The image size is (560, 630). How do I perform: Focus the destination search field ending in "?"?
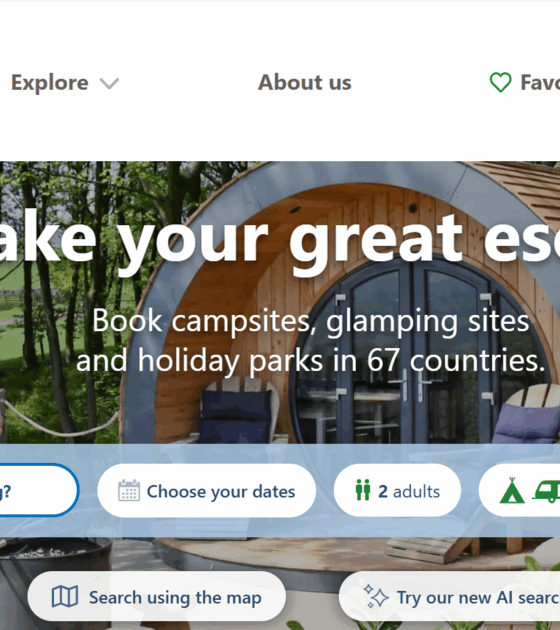(x=39, y=490)
